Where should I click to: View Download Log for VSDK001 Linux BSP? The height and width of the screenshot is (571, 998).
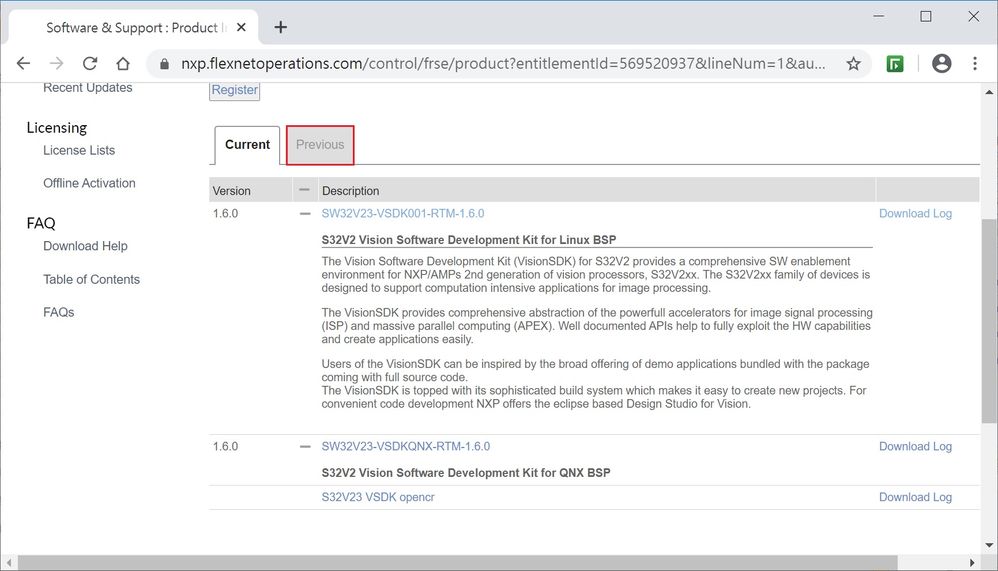pos(915,213)
